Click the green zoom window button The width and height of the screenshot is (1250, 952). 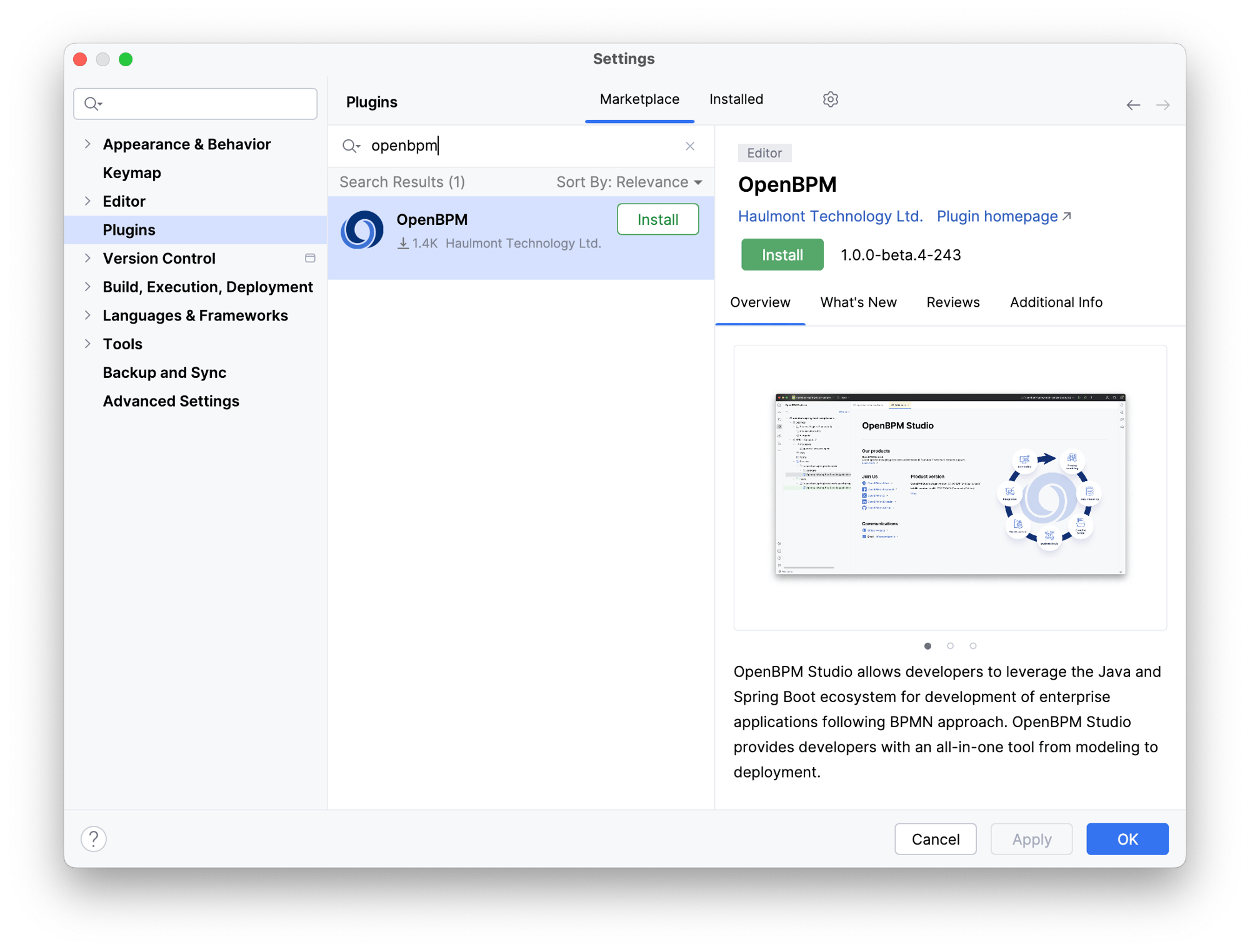[x=126, y=59]
